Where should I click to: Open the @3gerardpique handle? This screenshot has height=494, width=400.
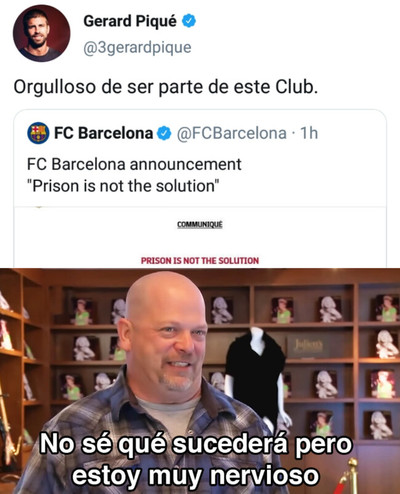137,48
